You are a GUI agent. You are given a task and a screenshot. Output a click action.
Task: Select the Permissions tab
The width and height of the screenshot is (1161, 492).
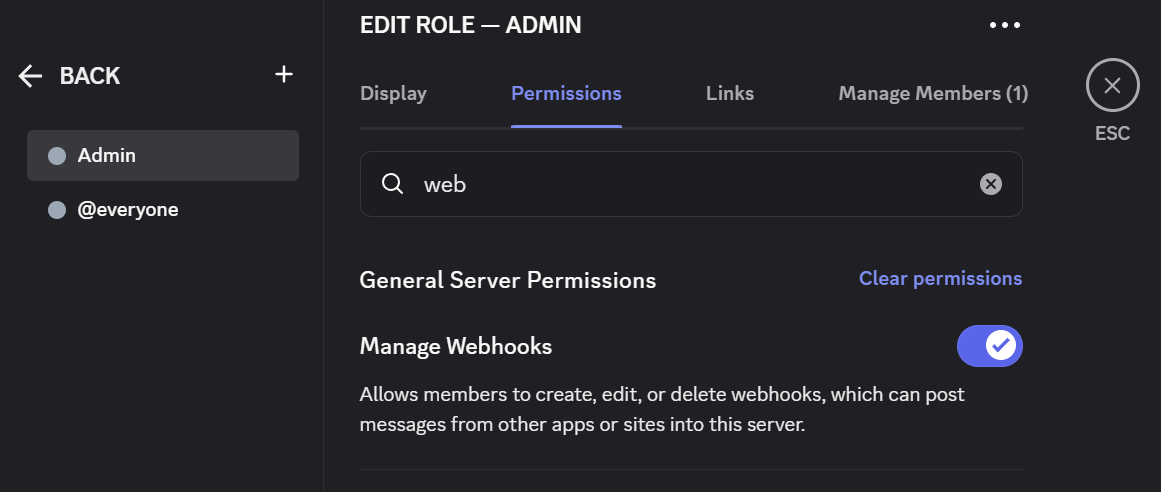coord(566,93)
